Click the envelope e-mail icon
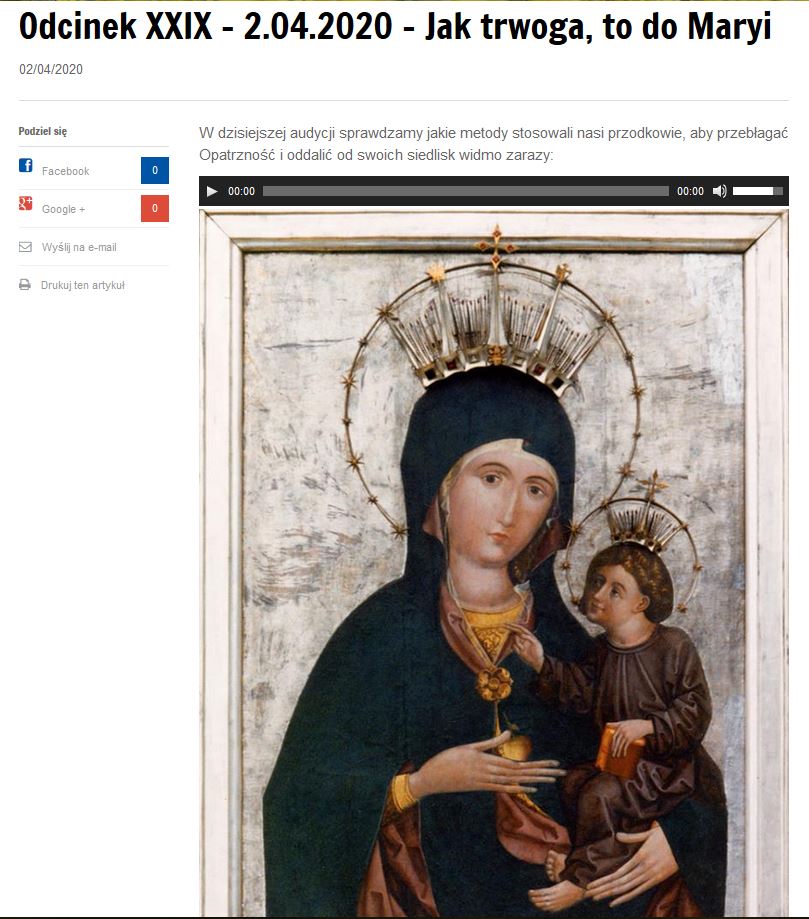The height and width of the screenshot is (919, 809). (25, 247)
